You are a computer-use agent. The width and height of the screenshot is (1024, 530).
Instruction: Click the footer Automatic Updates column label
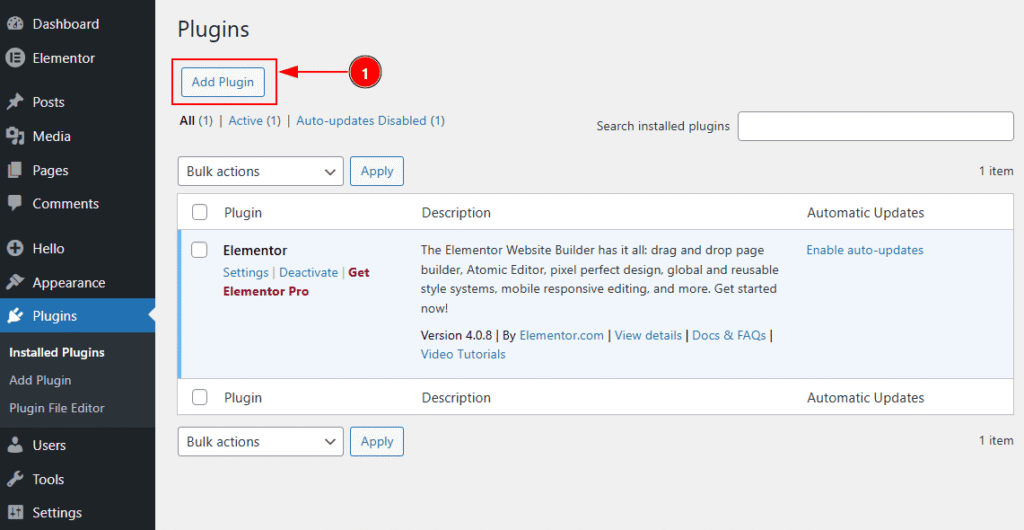[865, 398]
